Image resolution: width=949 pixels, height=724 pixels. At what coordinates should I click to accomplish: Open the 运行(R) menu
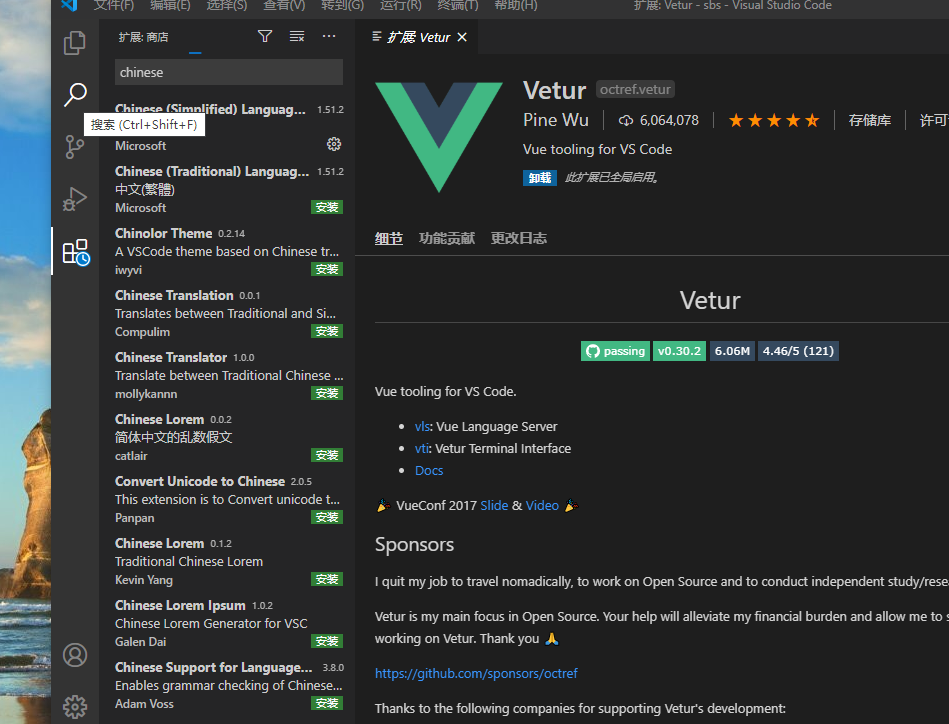pyautogui.click(x=400, y=5)
